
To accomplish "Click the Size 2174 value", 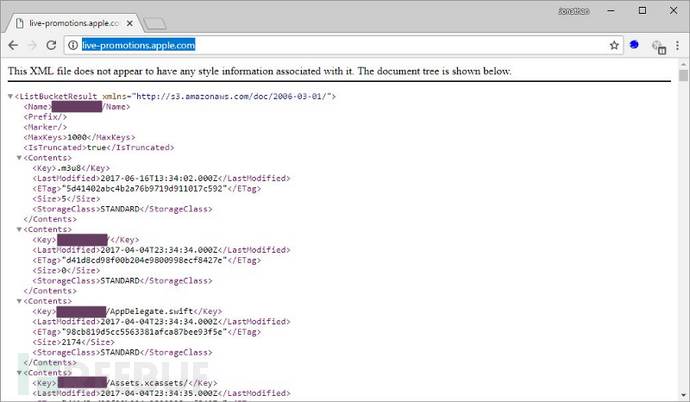I will tap(72, 342).
